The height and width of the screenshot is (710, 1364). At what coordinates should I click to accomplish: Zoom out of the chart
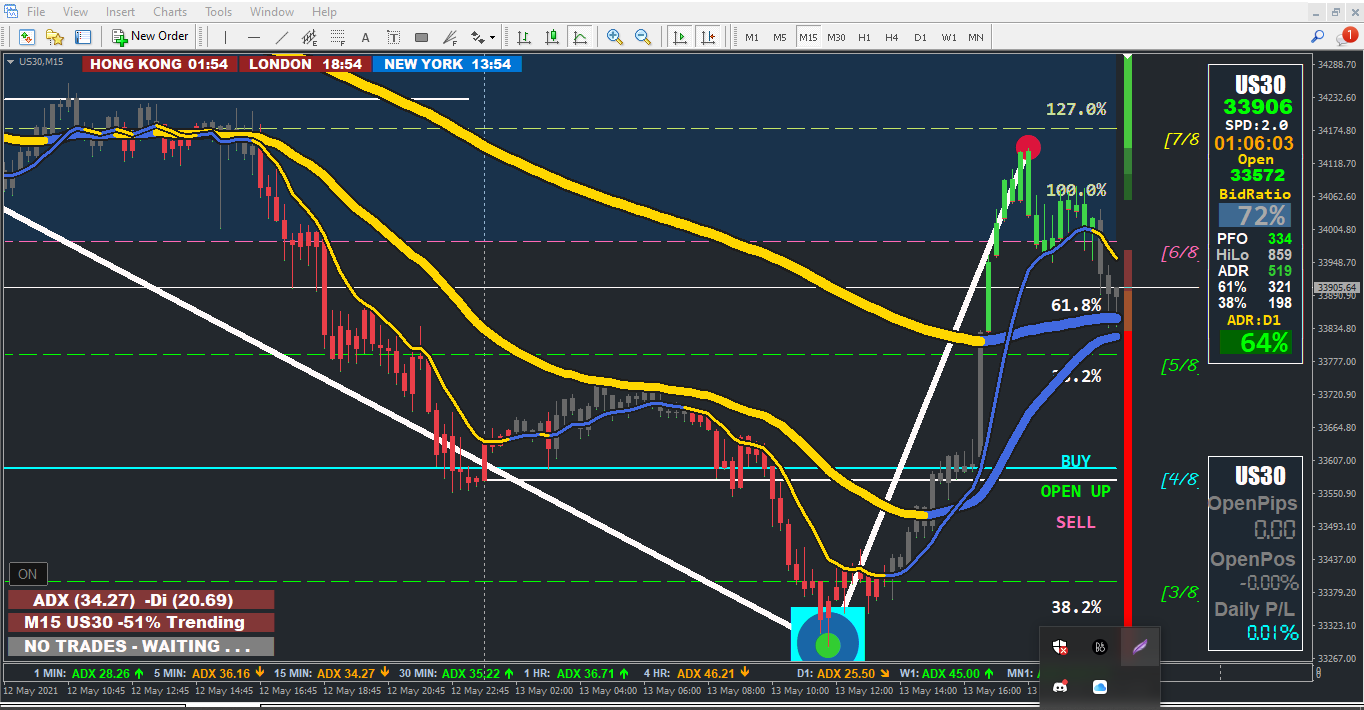[643, 37]
